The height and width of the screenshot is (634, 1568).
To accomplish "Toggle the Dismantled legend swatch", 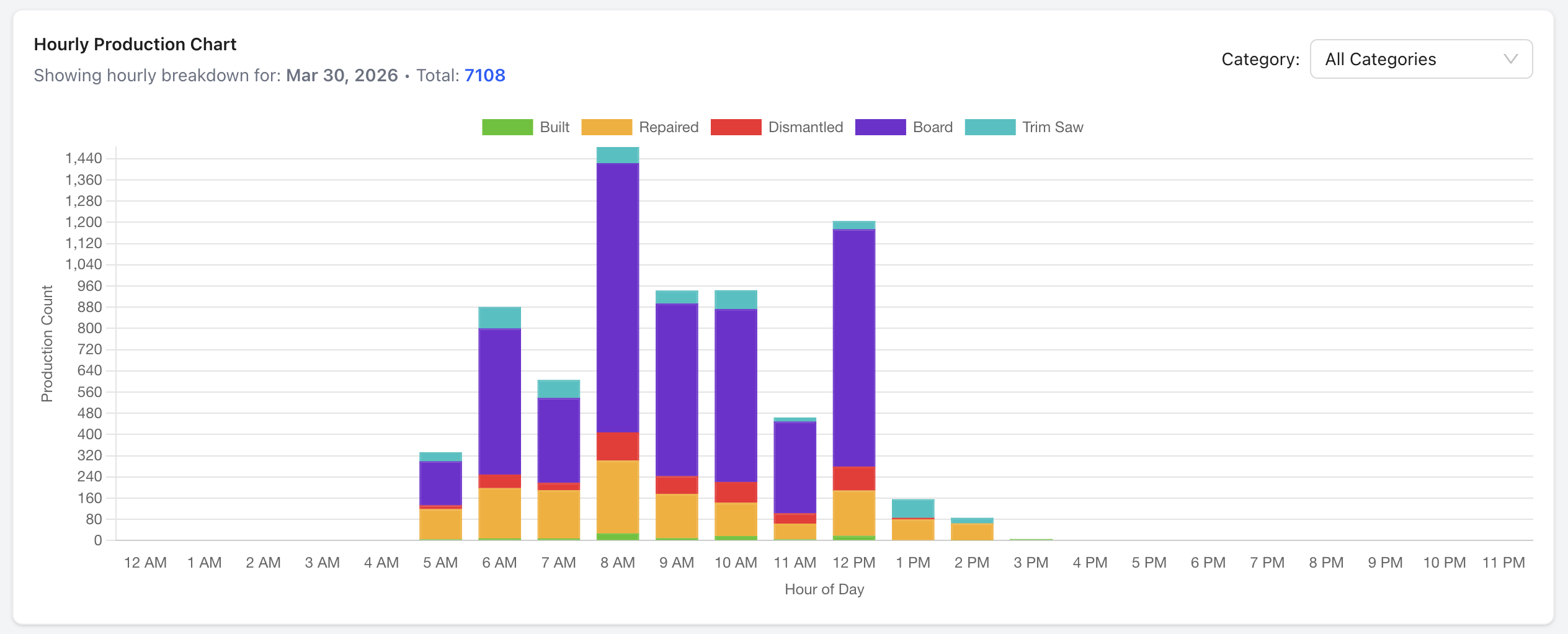I will click(736, 127).
